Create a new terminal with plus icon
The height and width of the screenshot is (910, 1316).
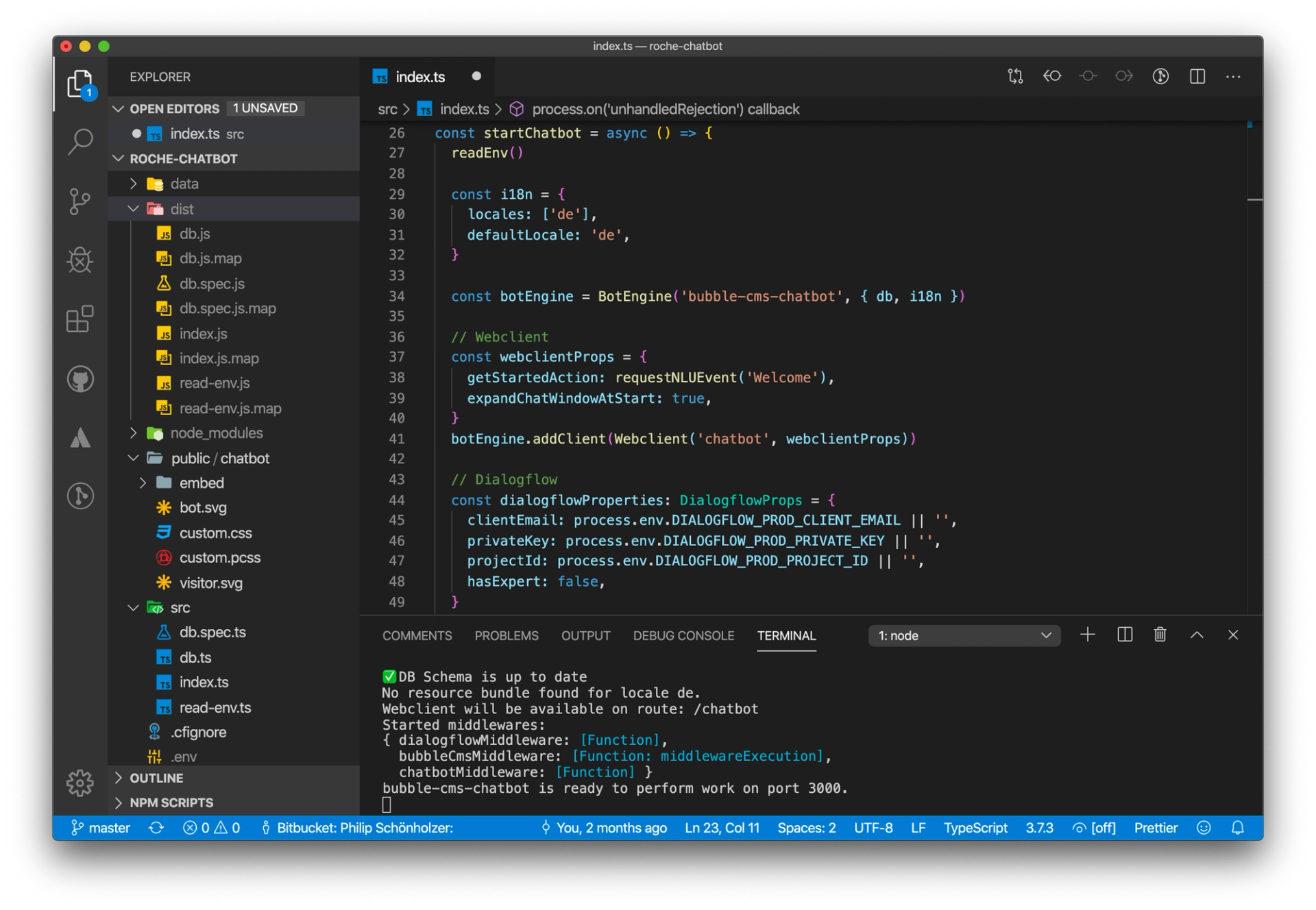(1088, 635)
